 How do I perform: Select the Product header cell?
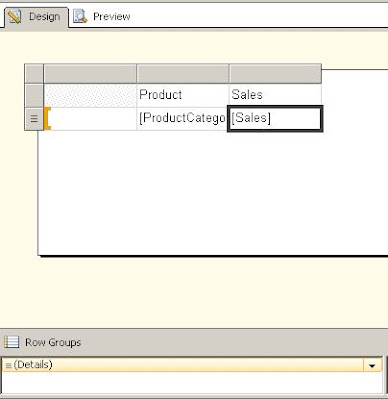tap(183, 95)
